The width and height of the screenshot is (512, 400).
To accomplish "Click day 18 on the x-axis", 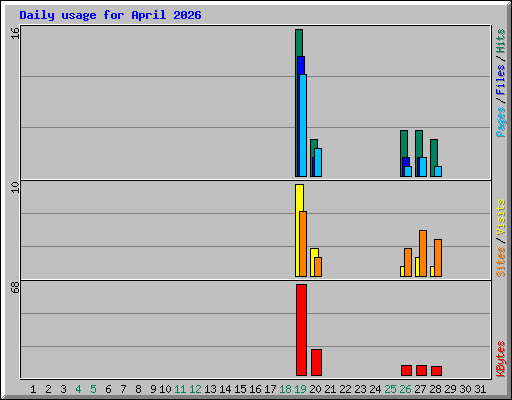I will 285,389.
